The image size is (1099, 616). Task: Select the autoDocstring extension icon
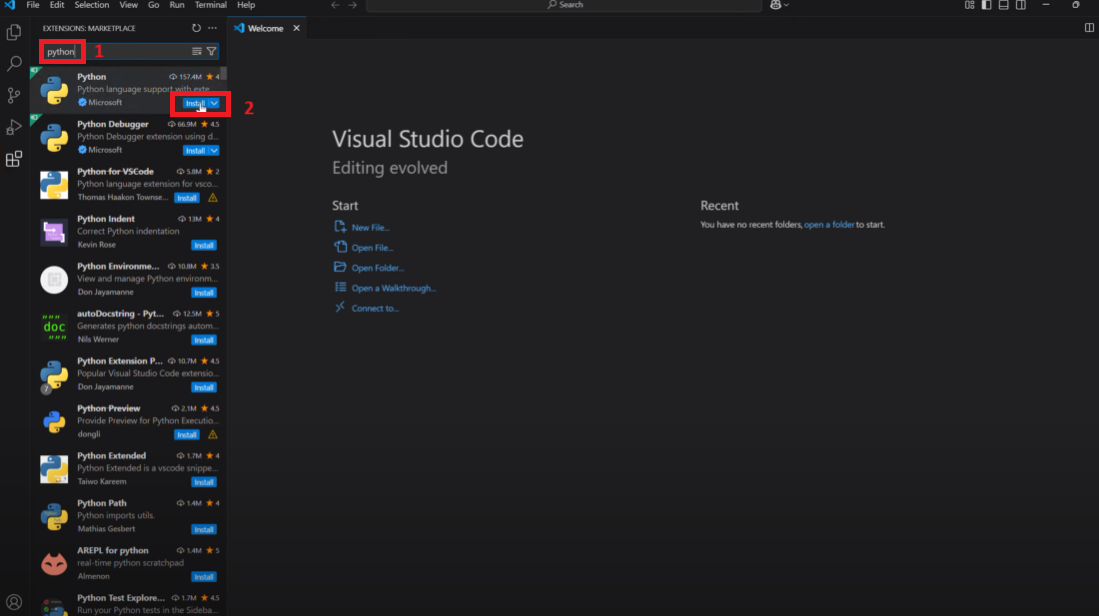pyautogui.click(x=54, y=327)
